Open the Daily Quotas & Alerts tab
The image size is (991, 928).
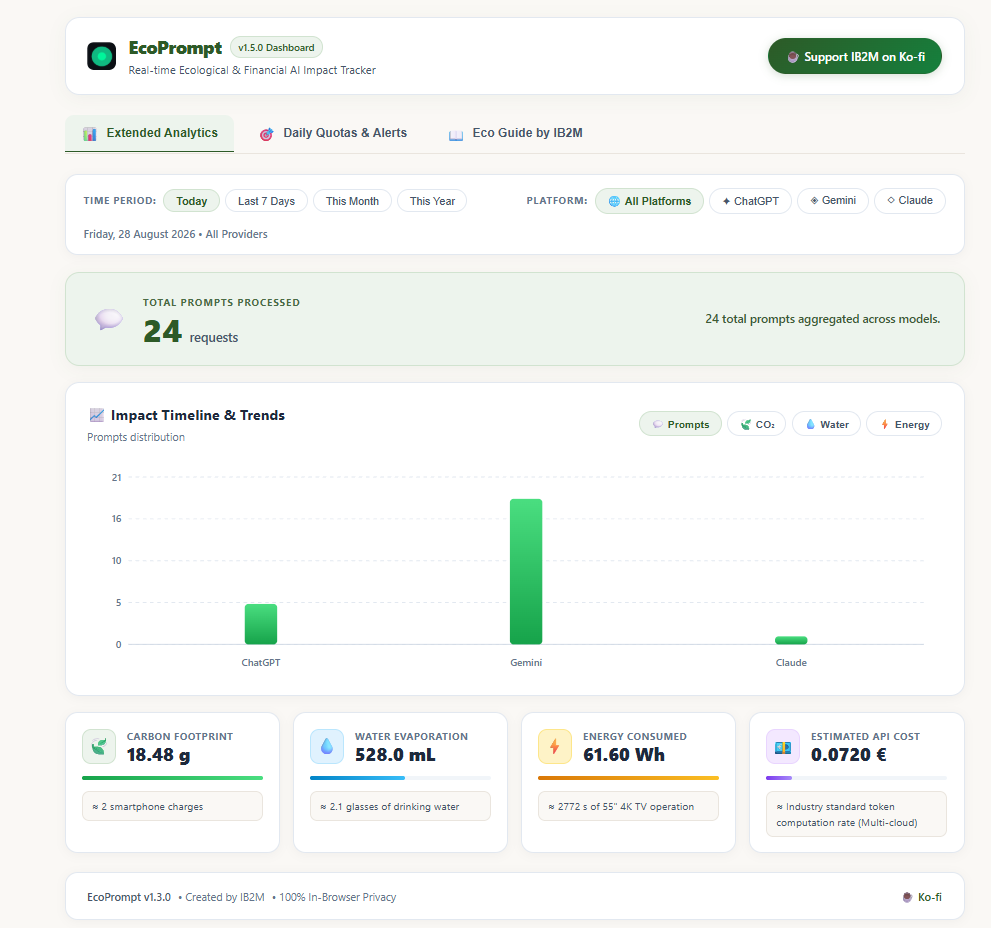pos(333,133)
